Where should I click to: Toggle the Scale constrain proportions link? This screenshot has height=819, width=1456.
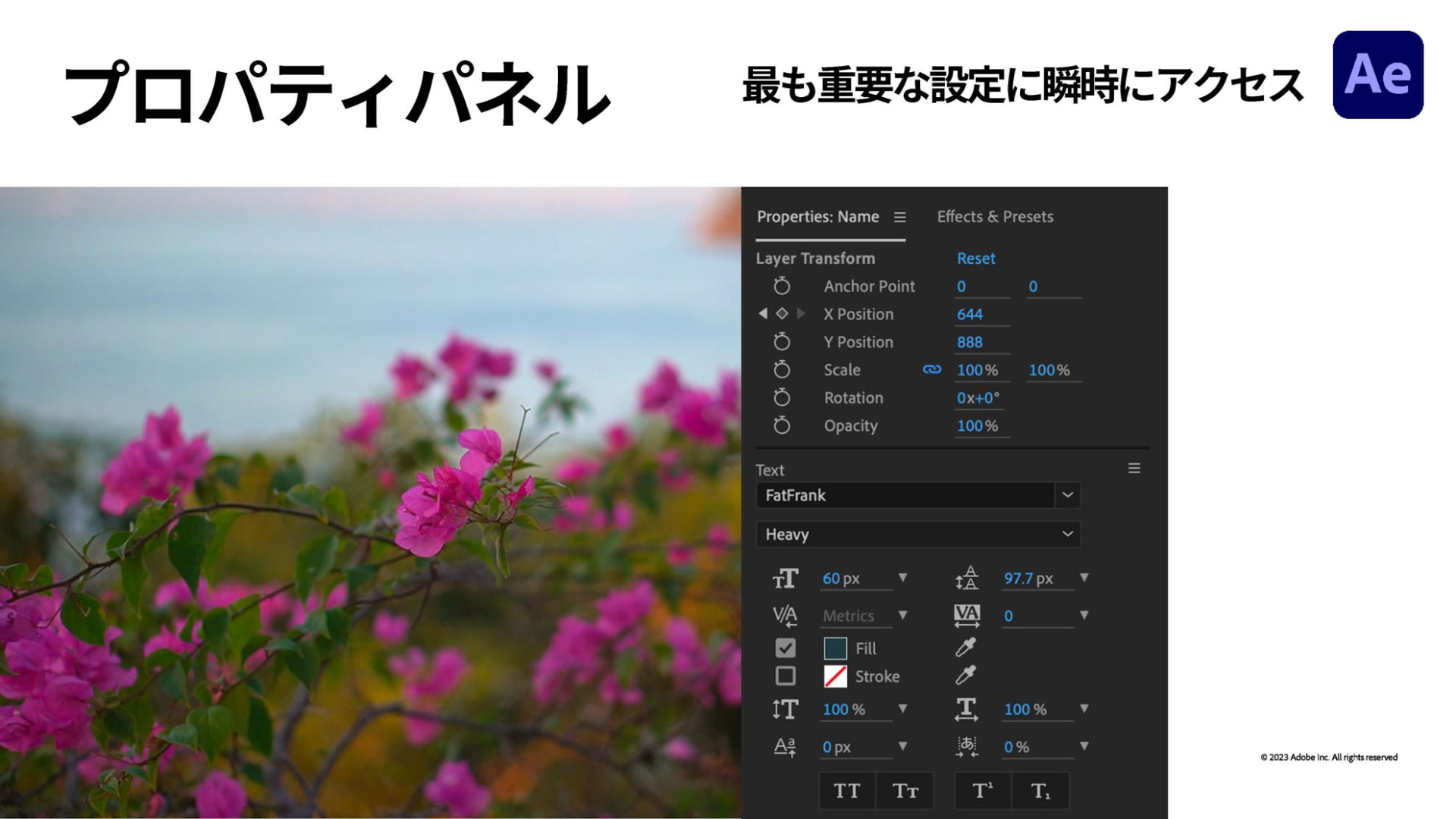tap(932, 369)
